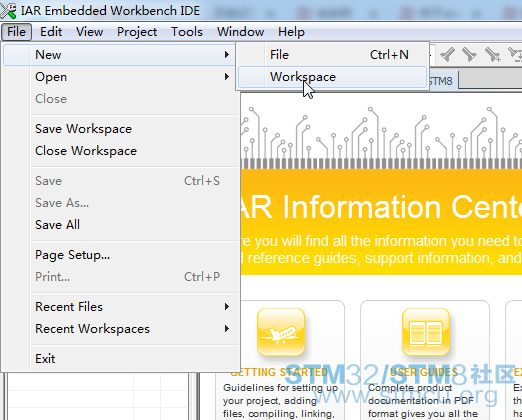Viewport: 522px width, 420px height.
Task: Click the greyed Print... menu item
Action: (x=121, y=277)
